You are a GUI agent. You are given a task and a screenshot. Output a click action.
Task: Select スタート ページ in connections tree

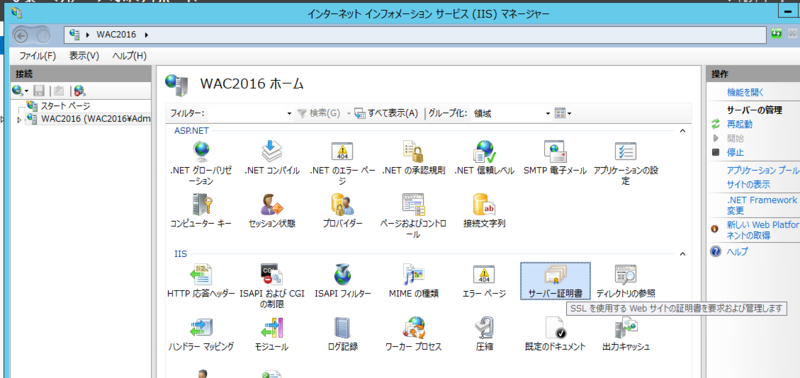point(58,106)
